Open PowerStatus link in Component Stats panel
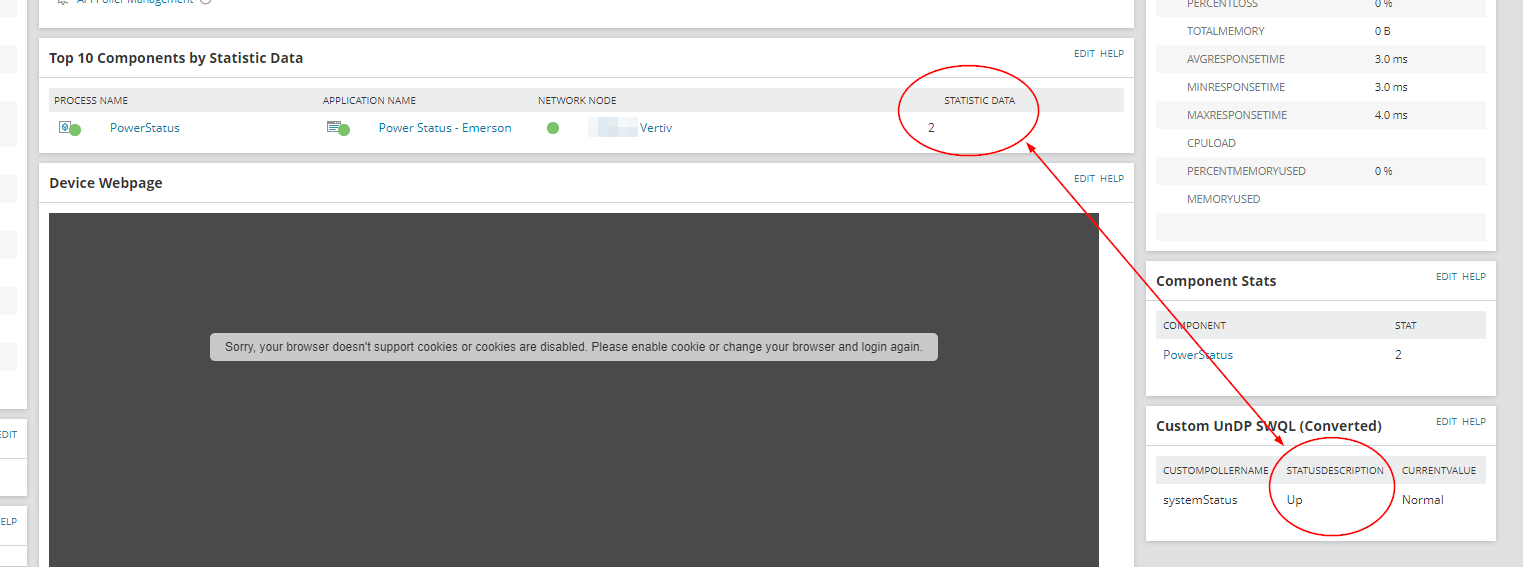This screenshot has width=1523, height=567. pyautogui.click(x=1198, y=355)
